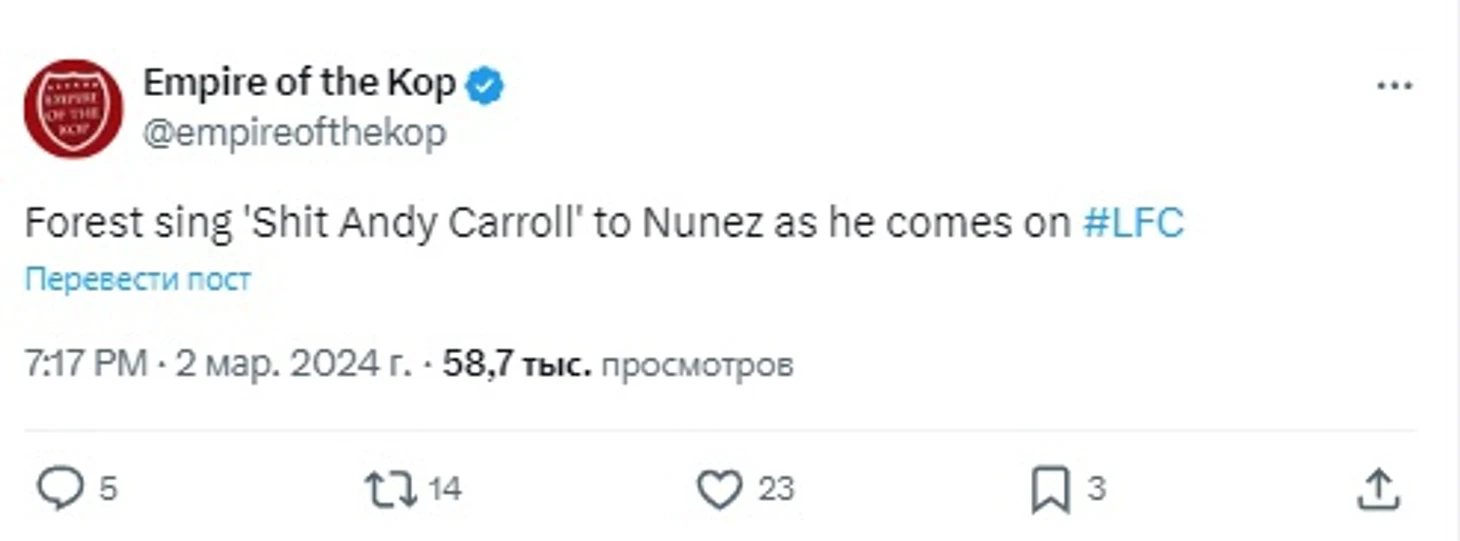The width and height of the screenshot is (1460, 541).
Task: Click the Empire of the Kop display name
Action: pyautogui.click(x=299, y=84)
